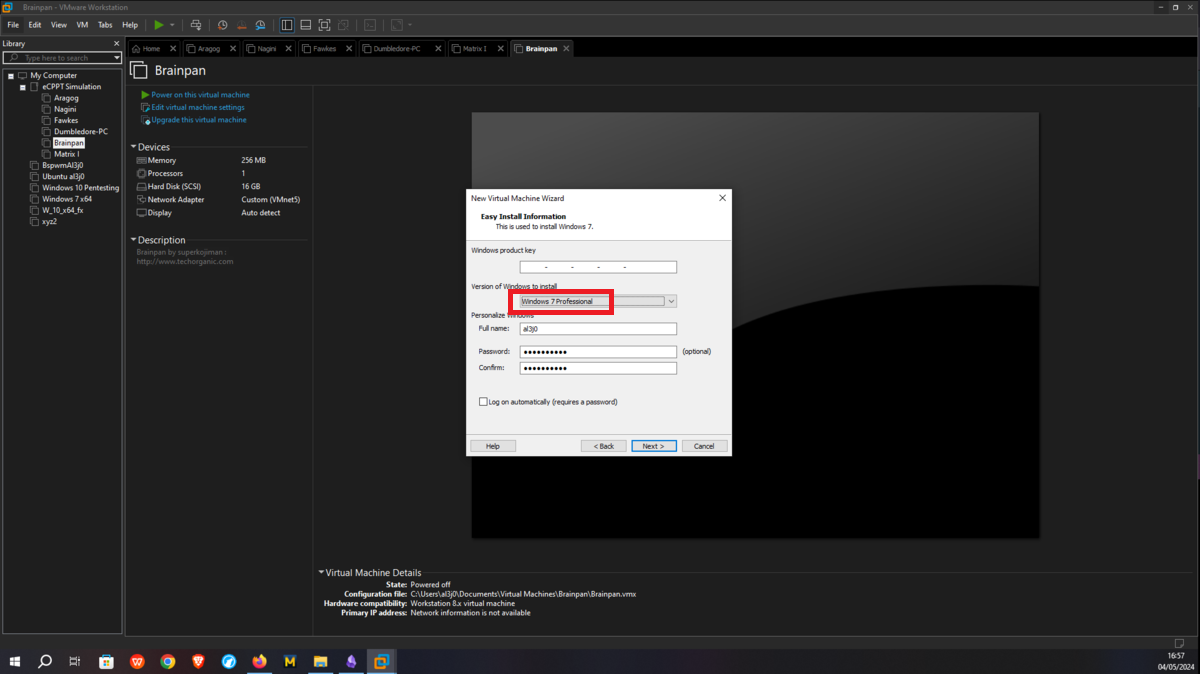
Task: Open Google Chrome from taskbar
Action: coord(168,661)
